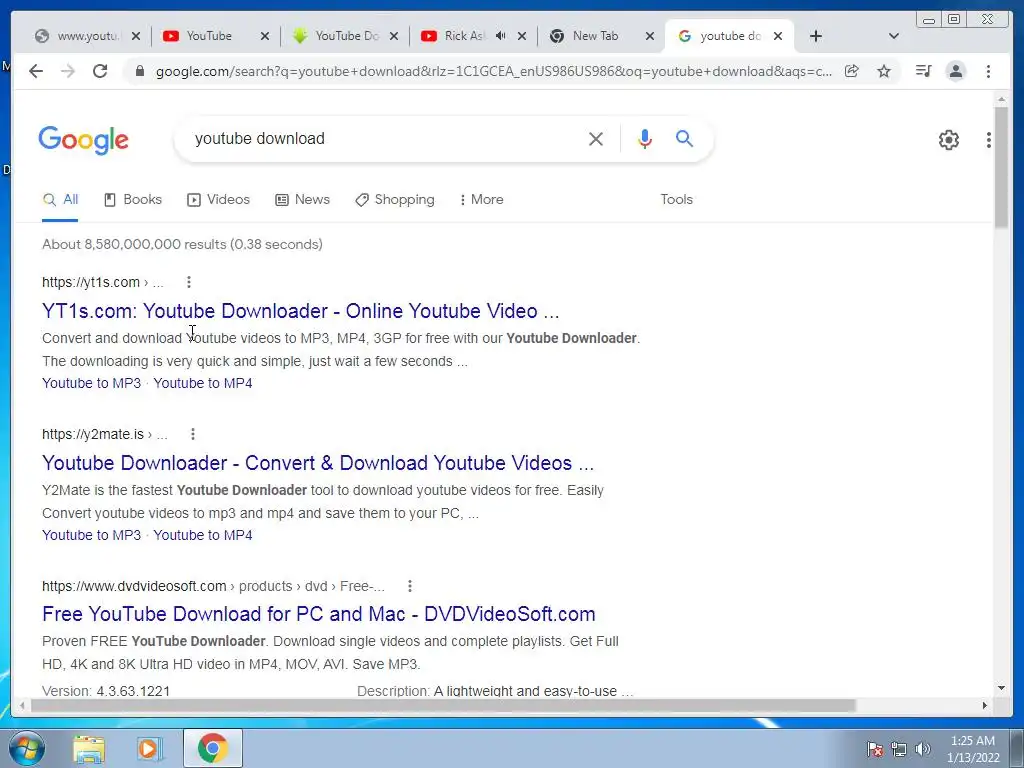Switch to the Rick As... tab
The image size is (1024, 768).
(x=465, y=36)
